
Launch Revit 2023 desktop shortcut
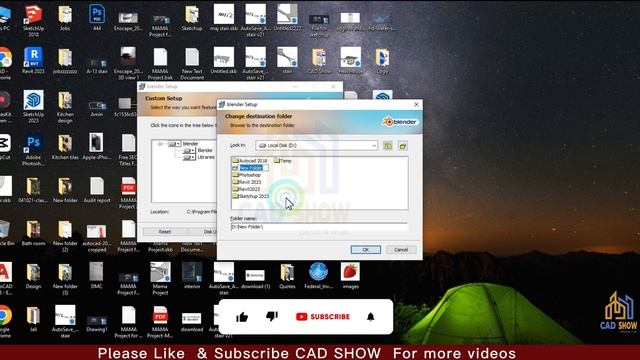[x=33, y=60]
